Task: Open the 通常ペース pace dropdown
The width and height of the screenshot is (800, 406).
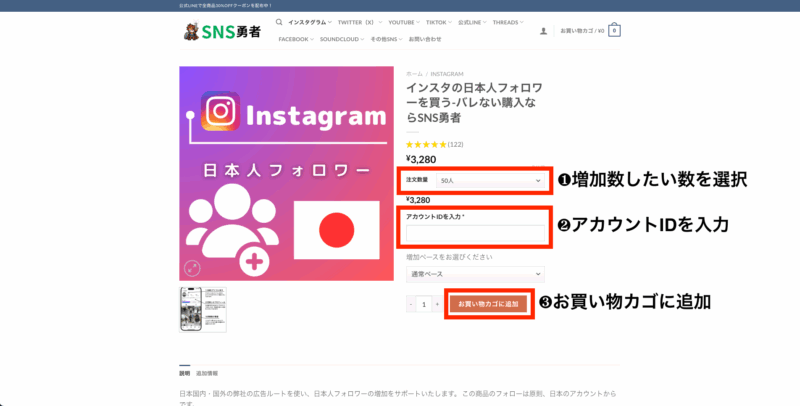Action: [x=475, y=274]
